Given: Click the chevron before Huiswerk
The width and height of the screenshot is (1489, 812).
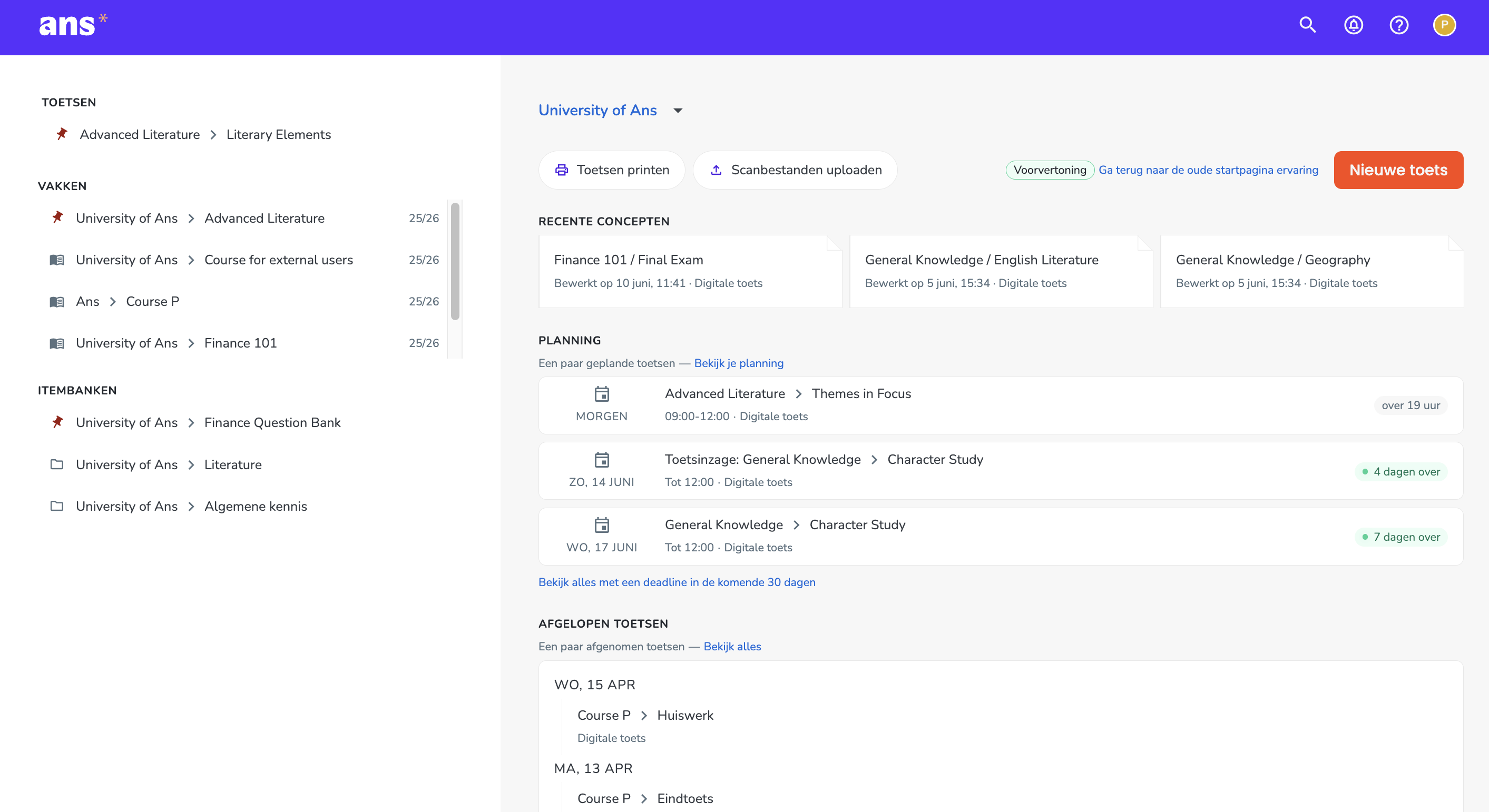Looking at the screenshot, I should point(643,716).
